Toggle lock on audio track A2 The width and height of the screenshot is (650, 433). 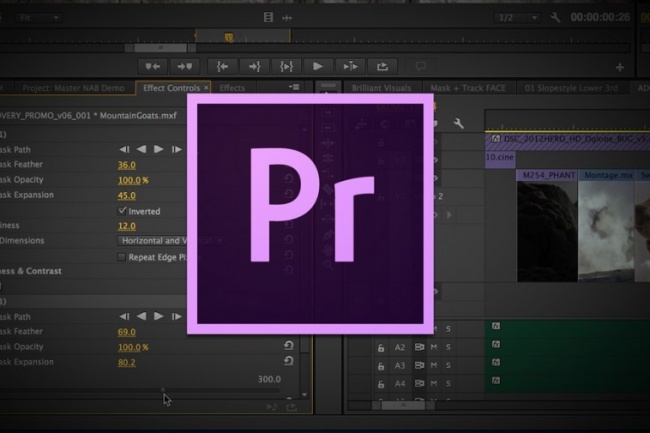tap(381, 348)
